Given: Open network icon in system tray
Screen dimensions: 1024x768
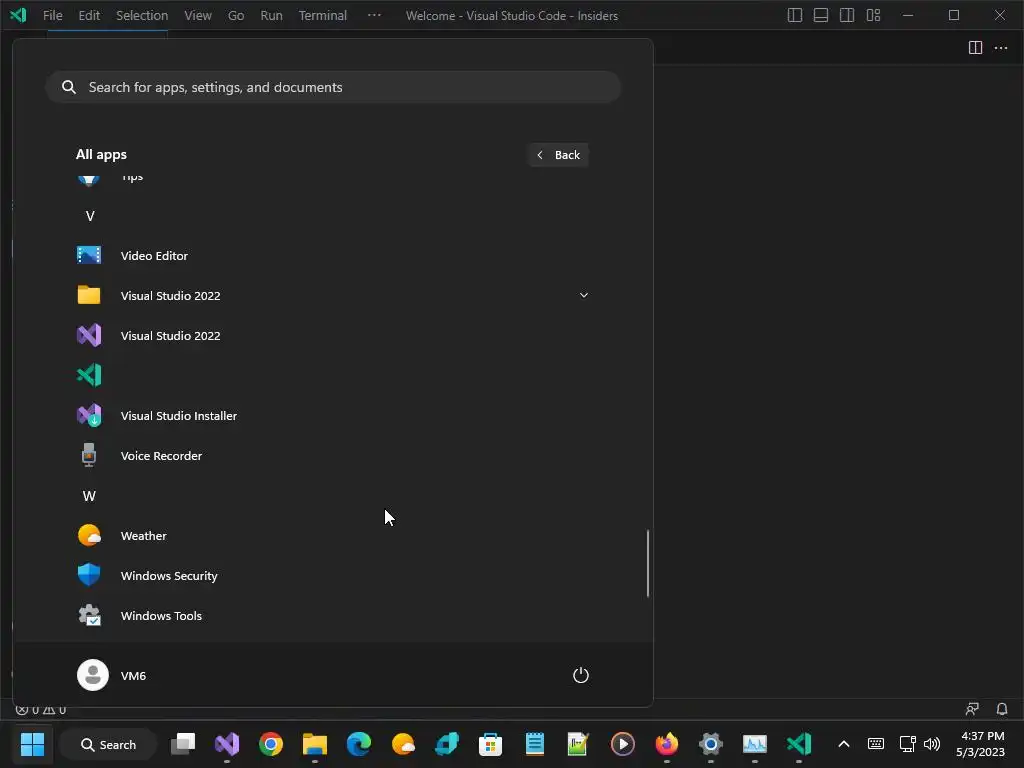Looking at the screenshot, I should tap(907, 744).
